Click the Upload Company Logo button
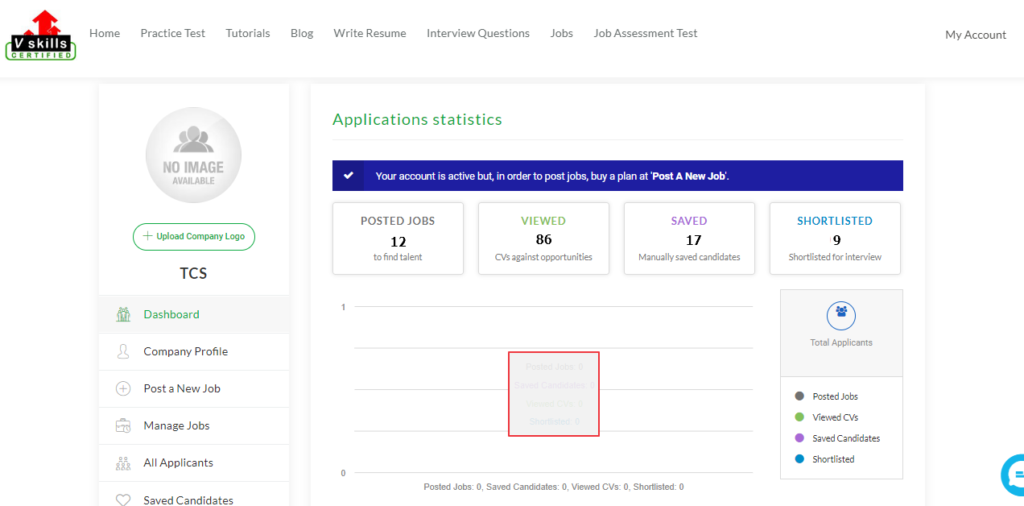The height and width of the screenshot is (506, 1024). (x=194, y=236)
